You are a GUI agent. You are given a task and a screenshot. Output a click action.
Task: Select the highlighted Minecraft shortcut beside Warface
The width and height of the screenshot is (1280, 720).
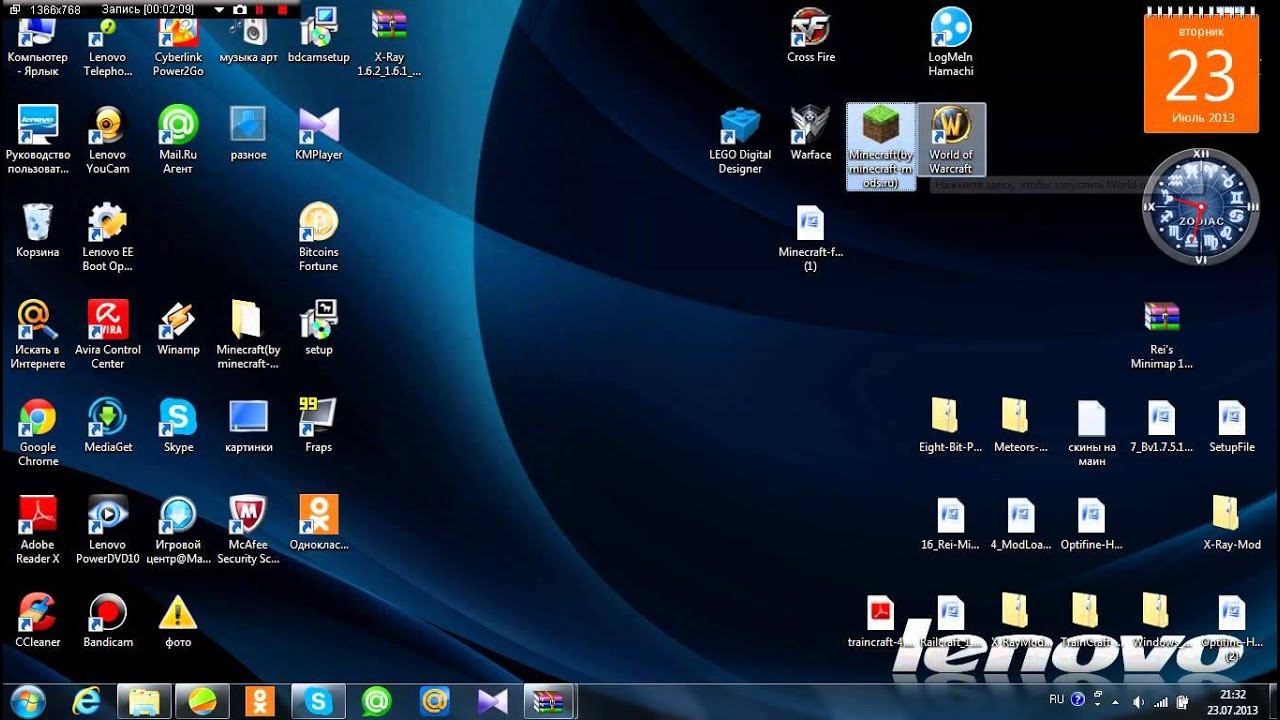[881, 147]
